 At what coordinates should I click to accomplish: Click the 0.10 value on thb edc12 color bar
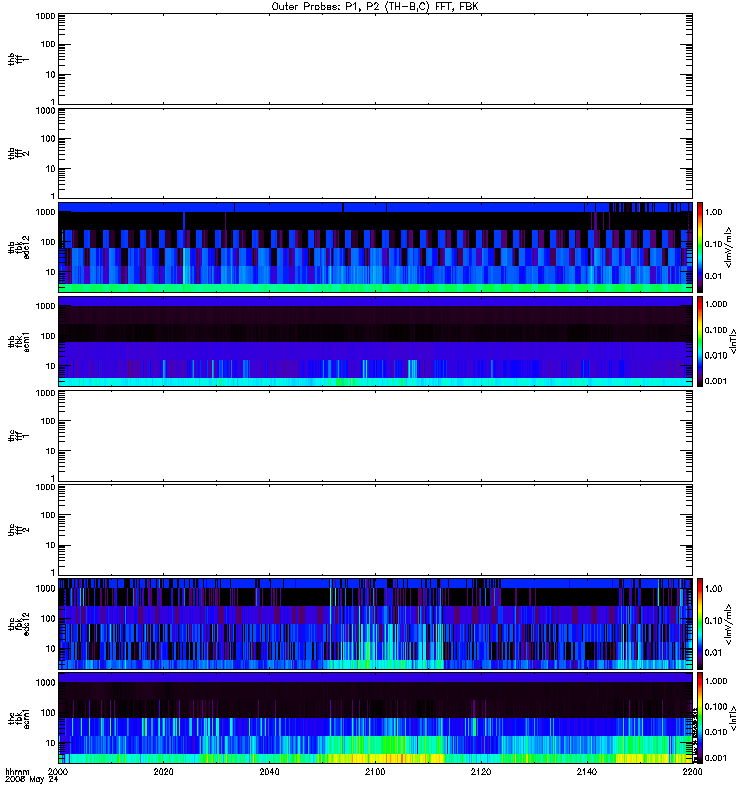713,244
